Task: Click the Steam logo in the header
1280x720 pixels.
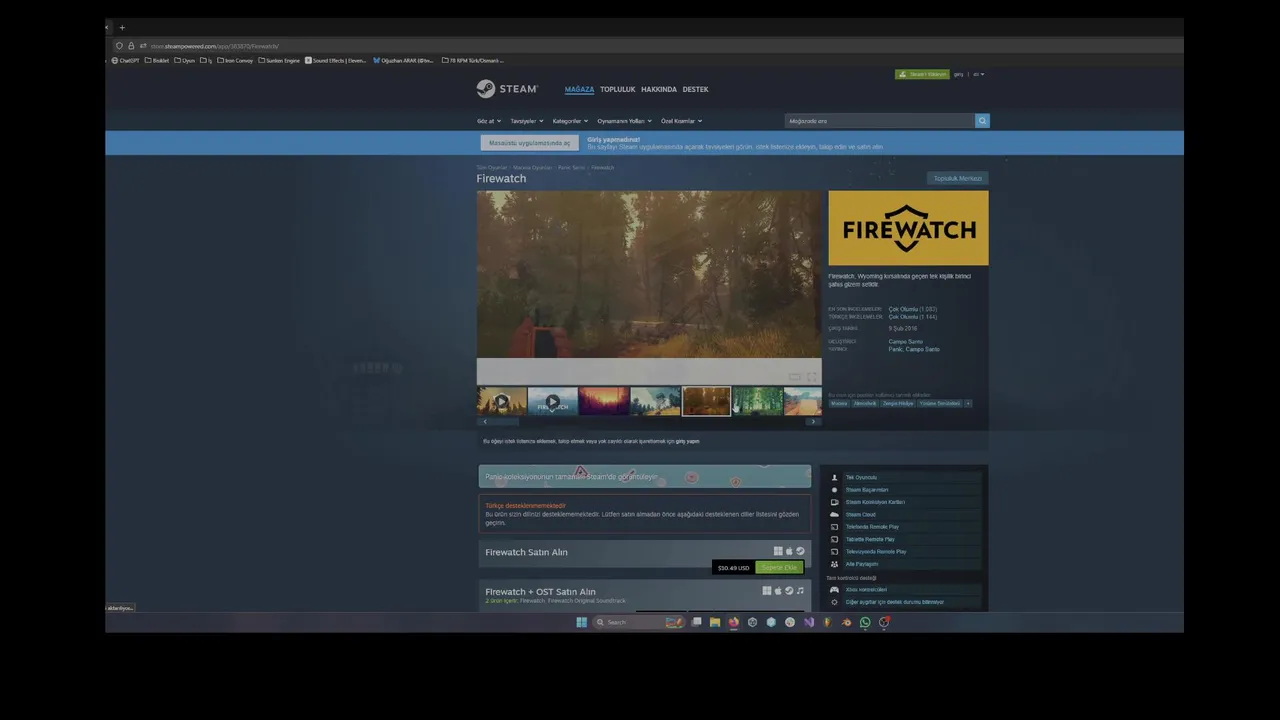Action: [507, 89]
